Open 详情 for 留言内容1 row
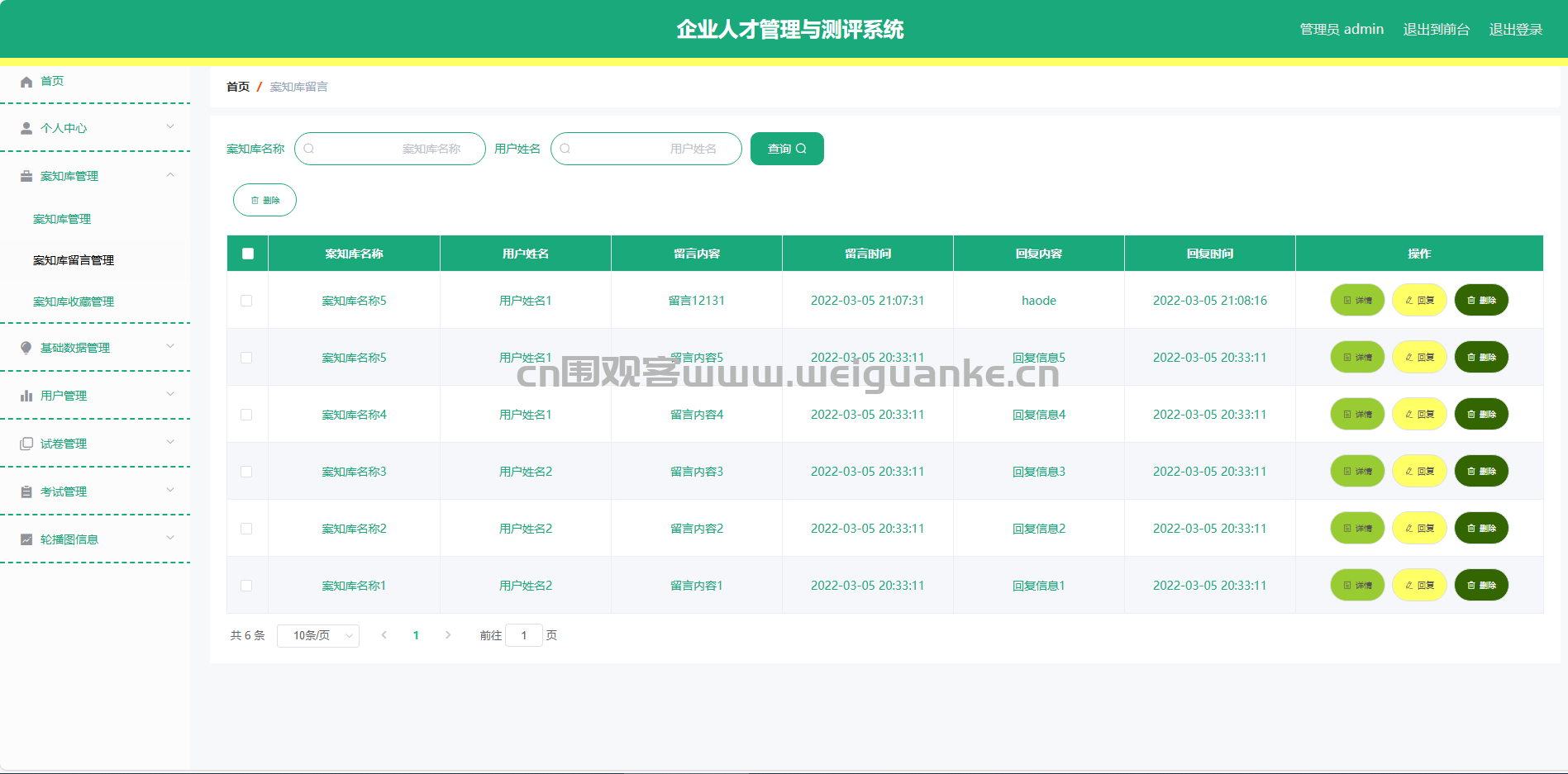The height and width of the screenshot is (774, 1568). [x=1357, y=585]
